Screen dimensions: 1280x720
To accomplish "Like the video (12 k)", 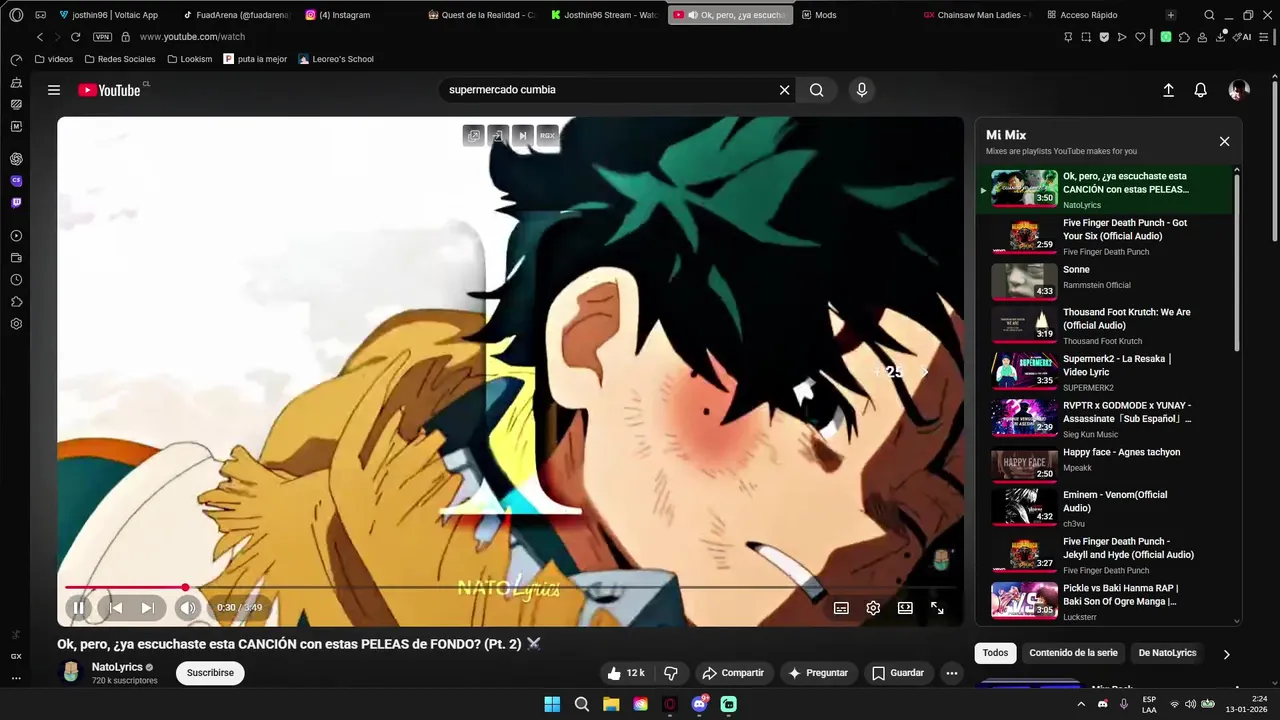I will (x=626, y=673).
